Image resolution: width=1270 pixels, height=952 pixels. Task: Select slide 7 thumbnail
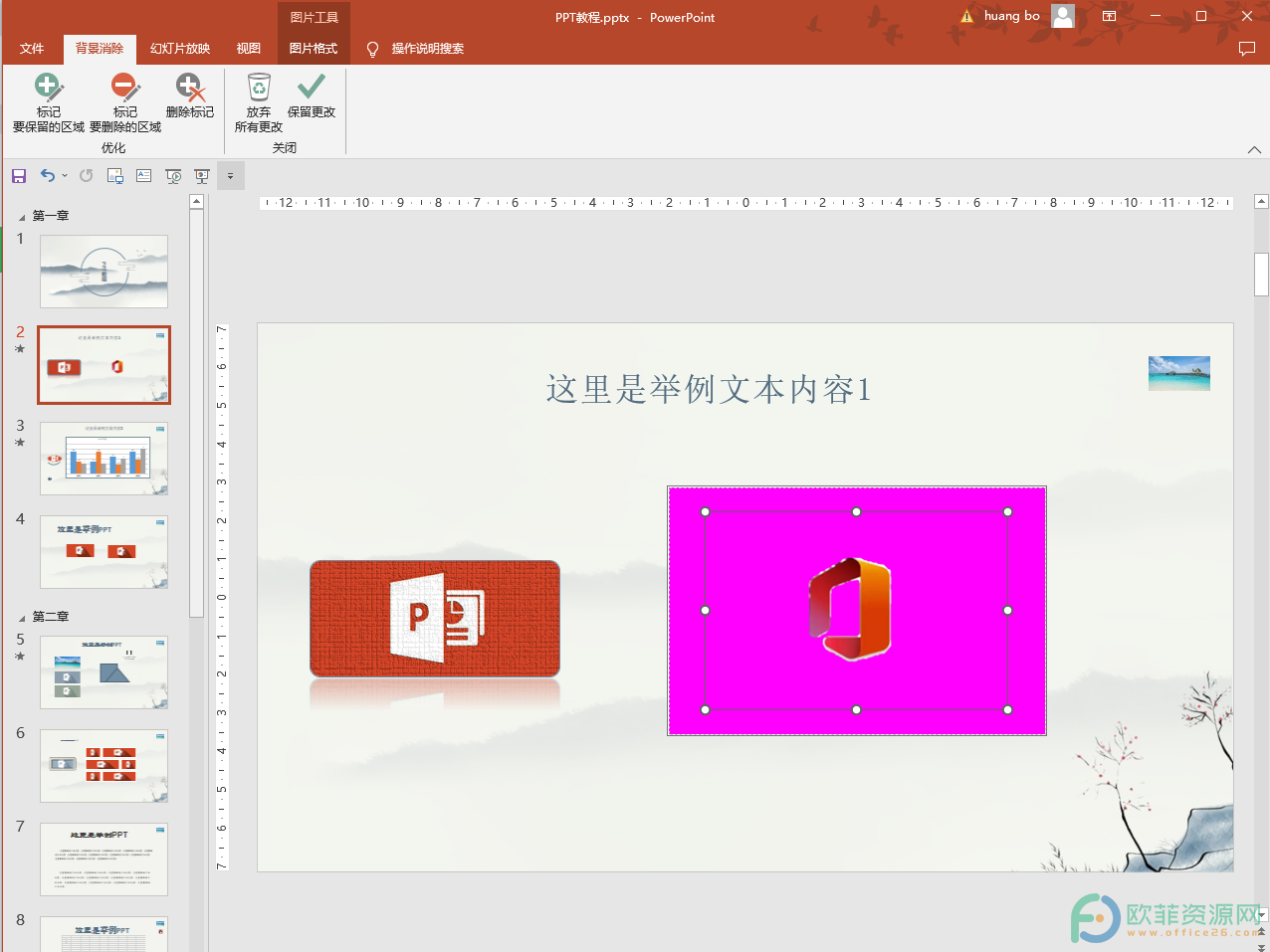[x=104, y=859]
